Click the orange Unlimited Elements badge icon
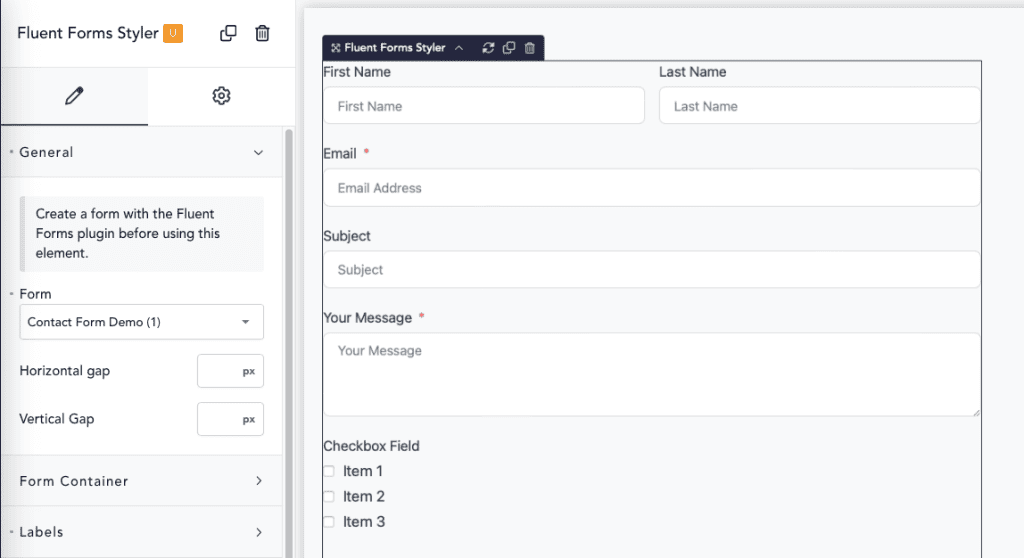This screenshot has height=558, width=1024. (173, 33)
